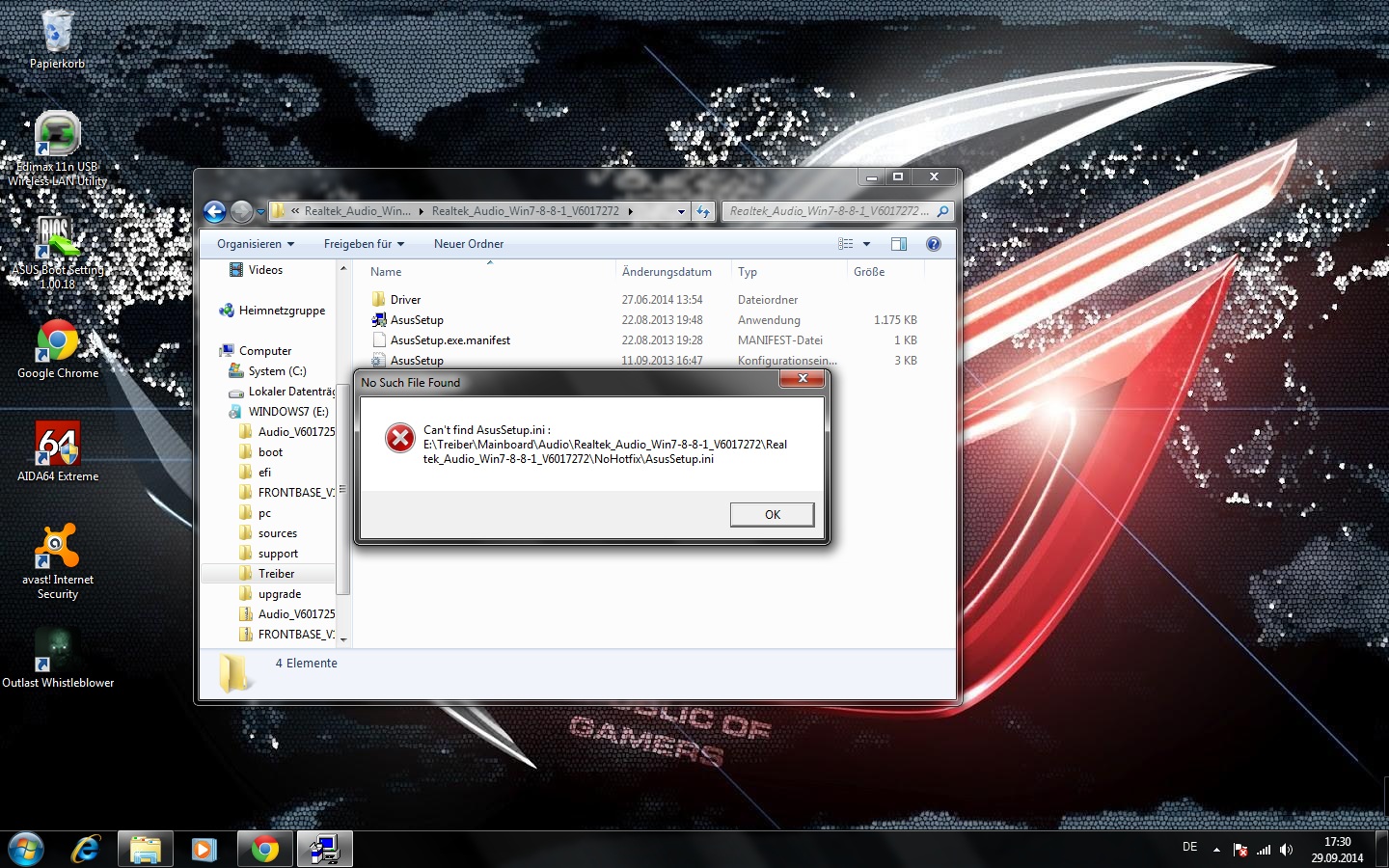Toggle the Explorer preview pane
Viewport: 1389px width, 868px height.
(899, 244)
